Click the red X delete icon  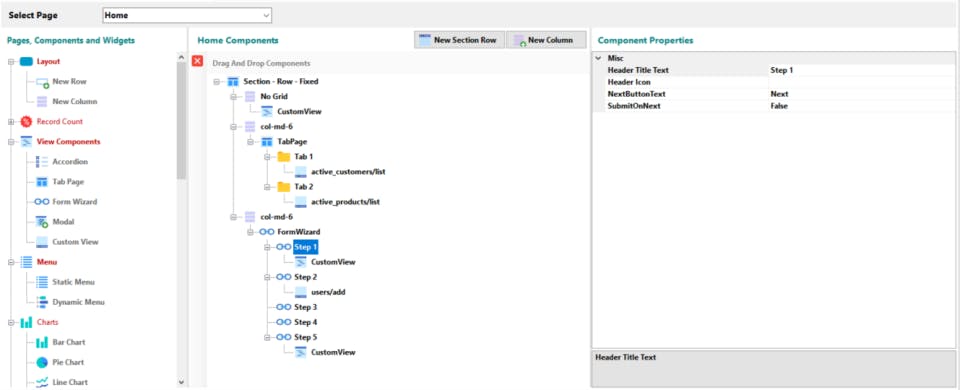click(197, 61)
